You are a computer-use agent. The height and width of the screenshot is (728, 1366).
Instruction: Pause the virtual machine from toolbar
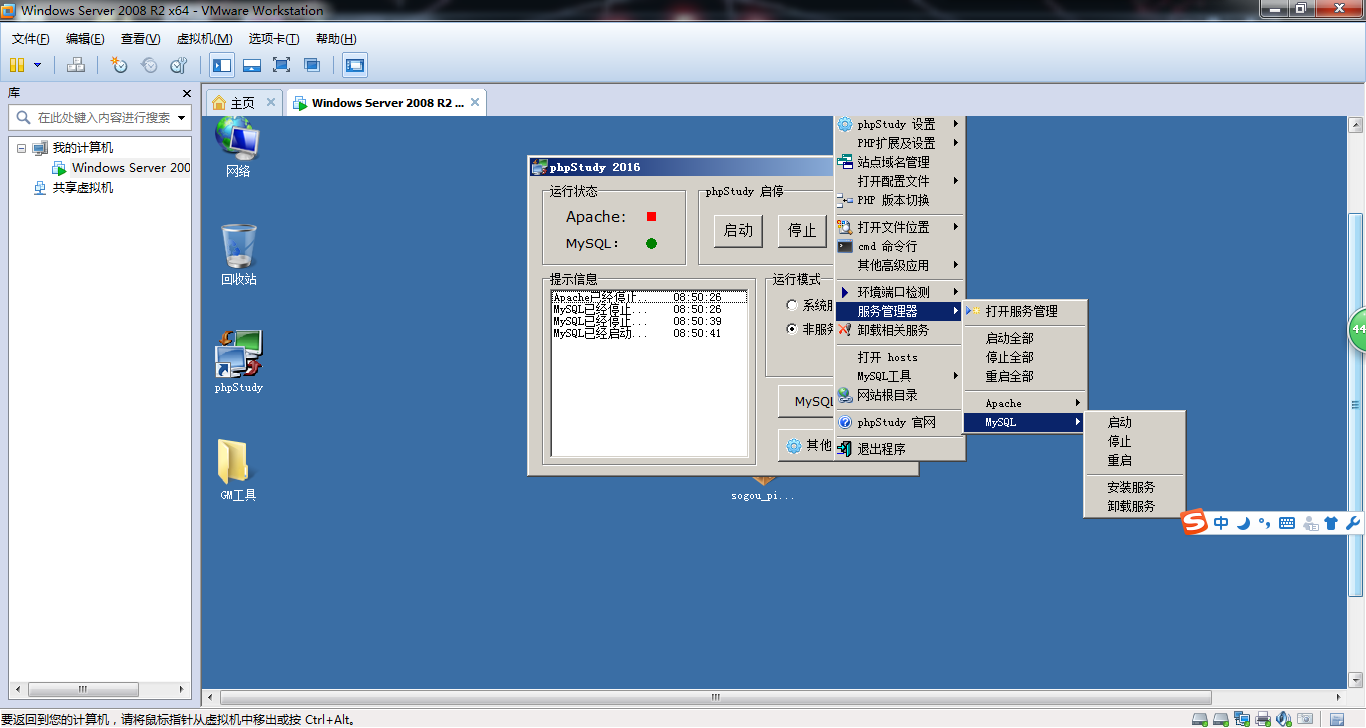coord(17,65)
